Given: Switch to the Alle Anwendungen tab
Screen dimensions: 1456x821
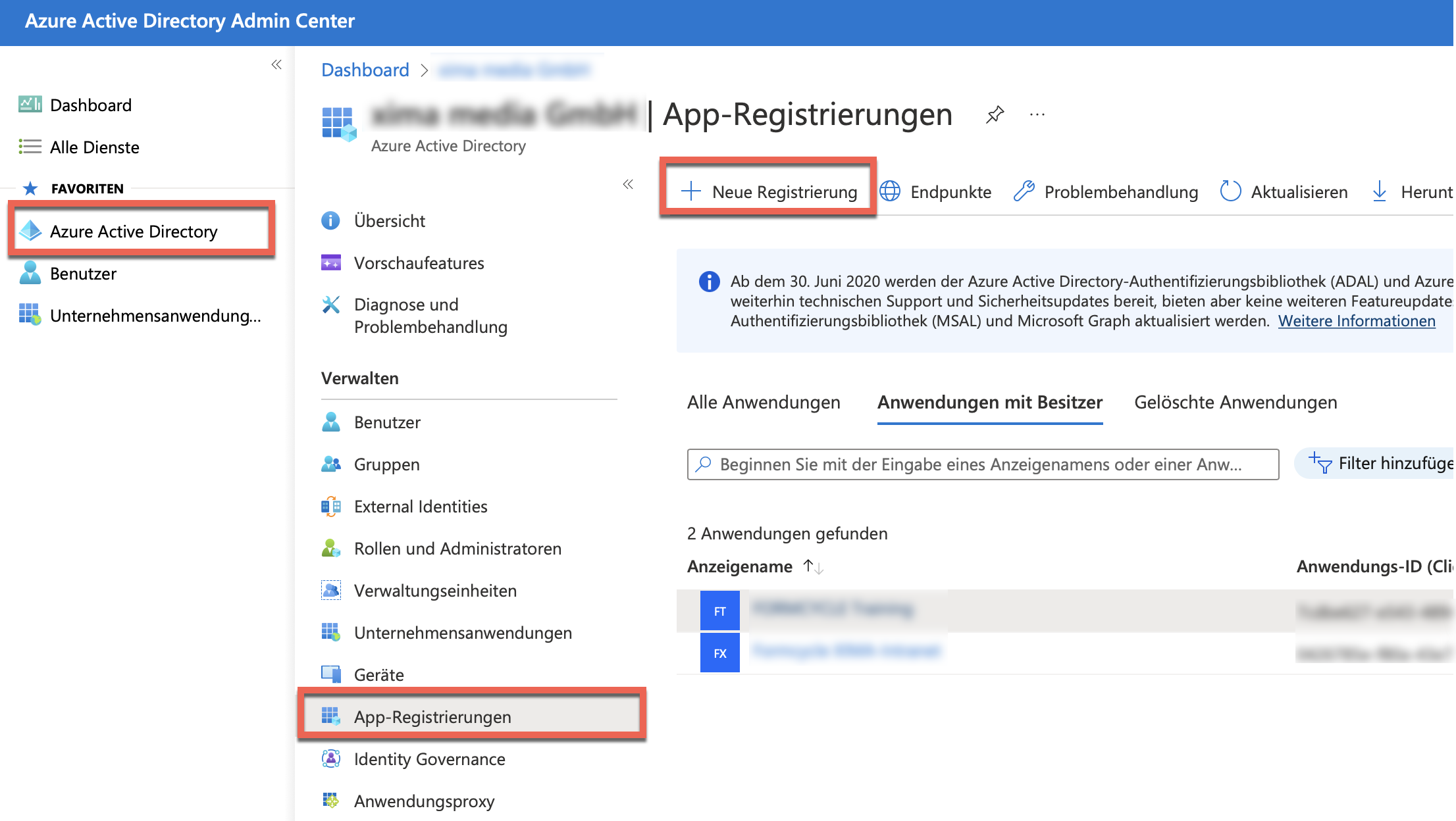Looking at the screenshot, I should click(764, 402).
